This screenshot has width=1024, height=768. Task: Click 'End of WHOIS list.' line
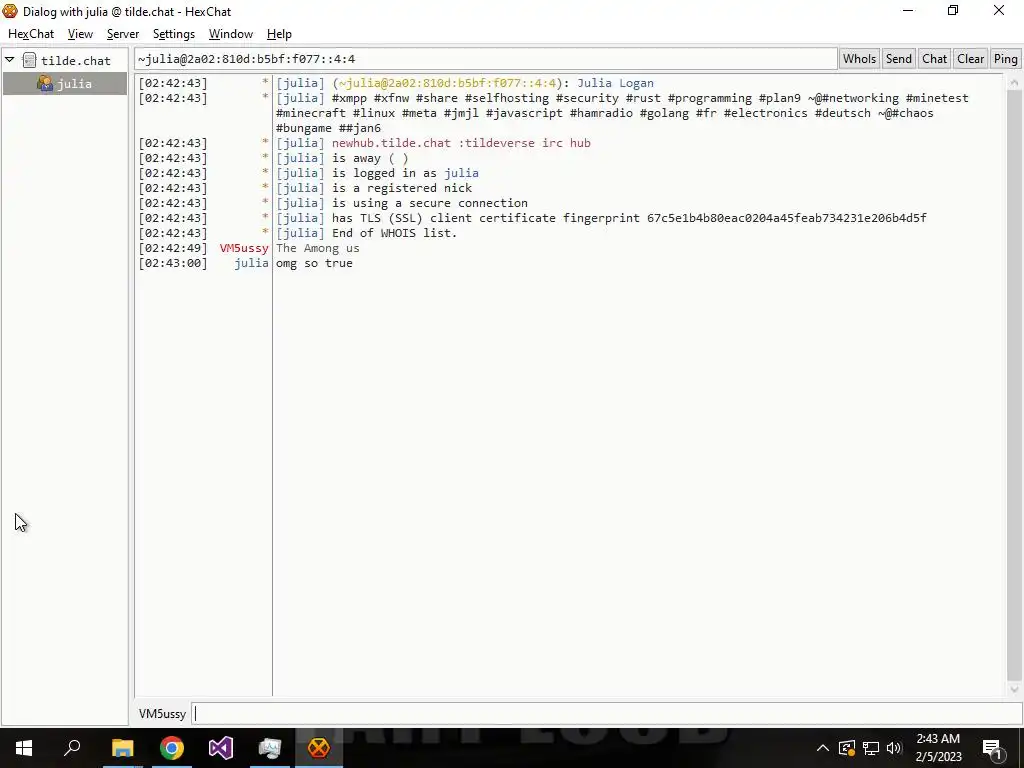point(394,233)
